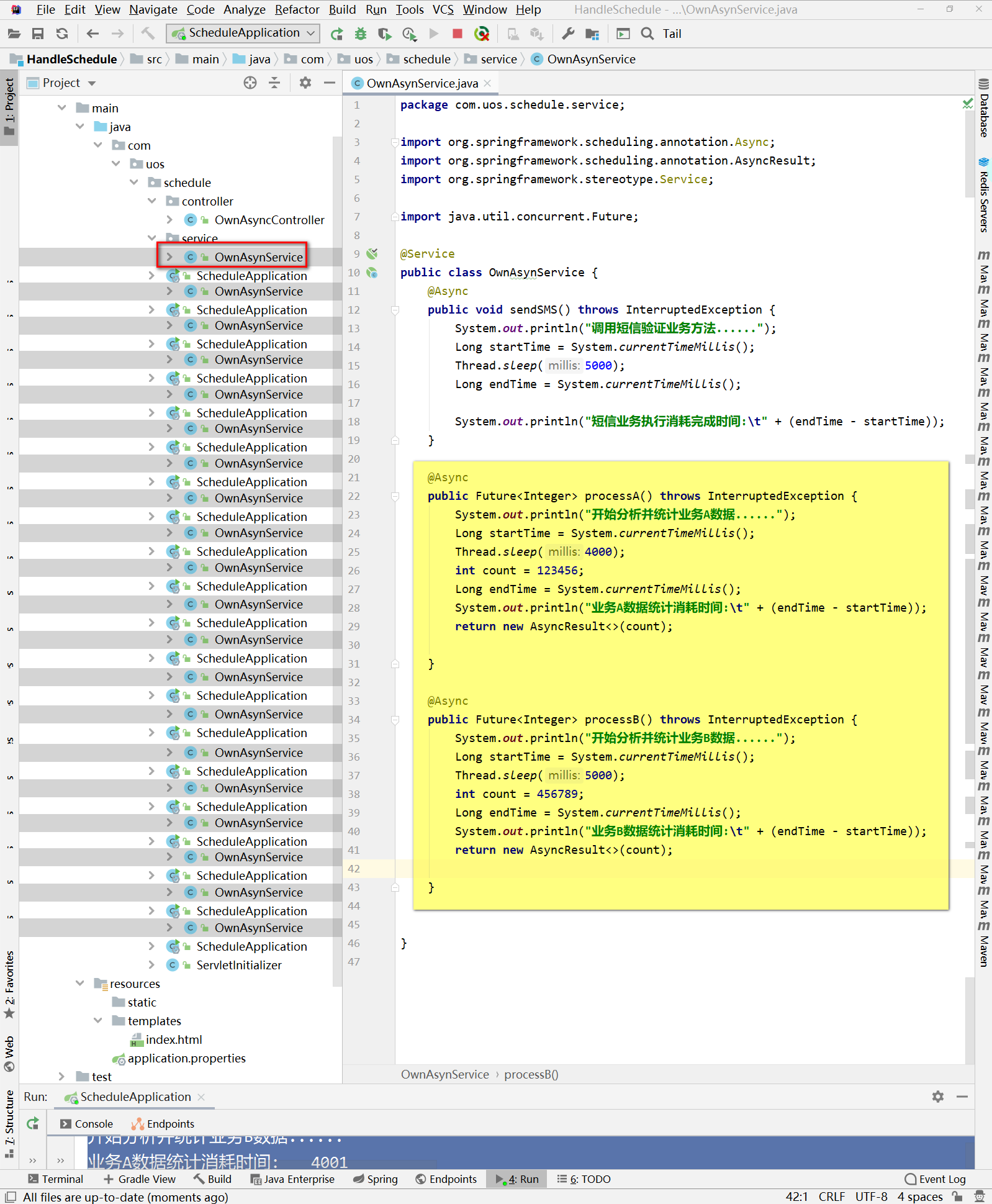Start debugging with the green bug icon
Viewport: 992px width, 1204px height.
360,34
